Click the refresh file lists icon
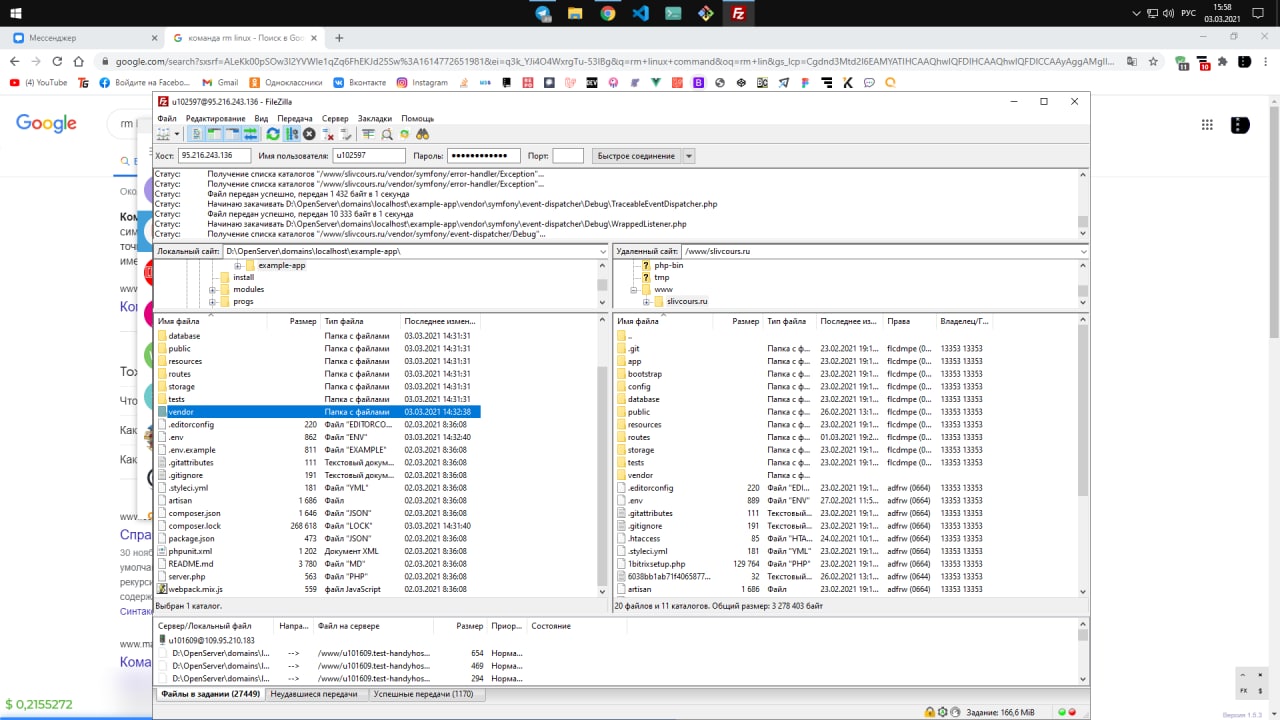Image resolution: width=1280 pixels, height=720 pixels. tap(273, 134)
